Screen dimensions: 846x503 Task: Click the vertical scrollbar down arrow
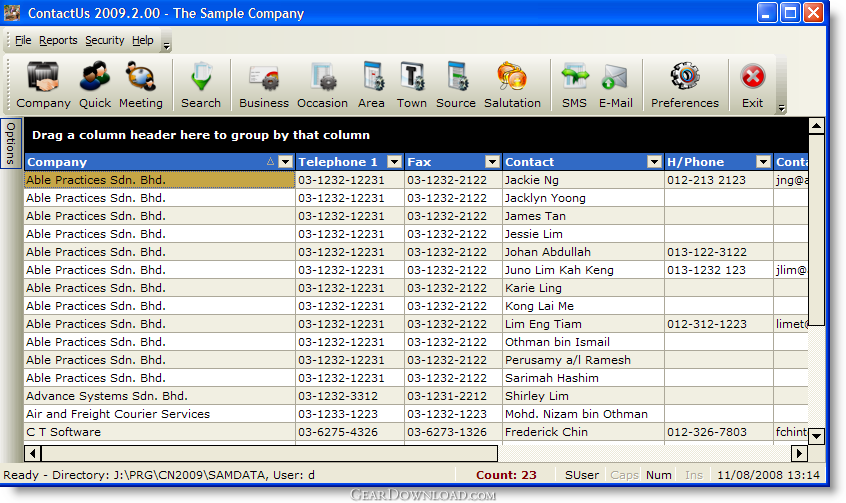click(816, 436)
